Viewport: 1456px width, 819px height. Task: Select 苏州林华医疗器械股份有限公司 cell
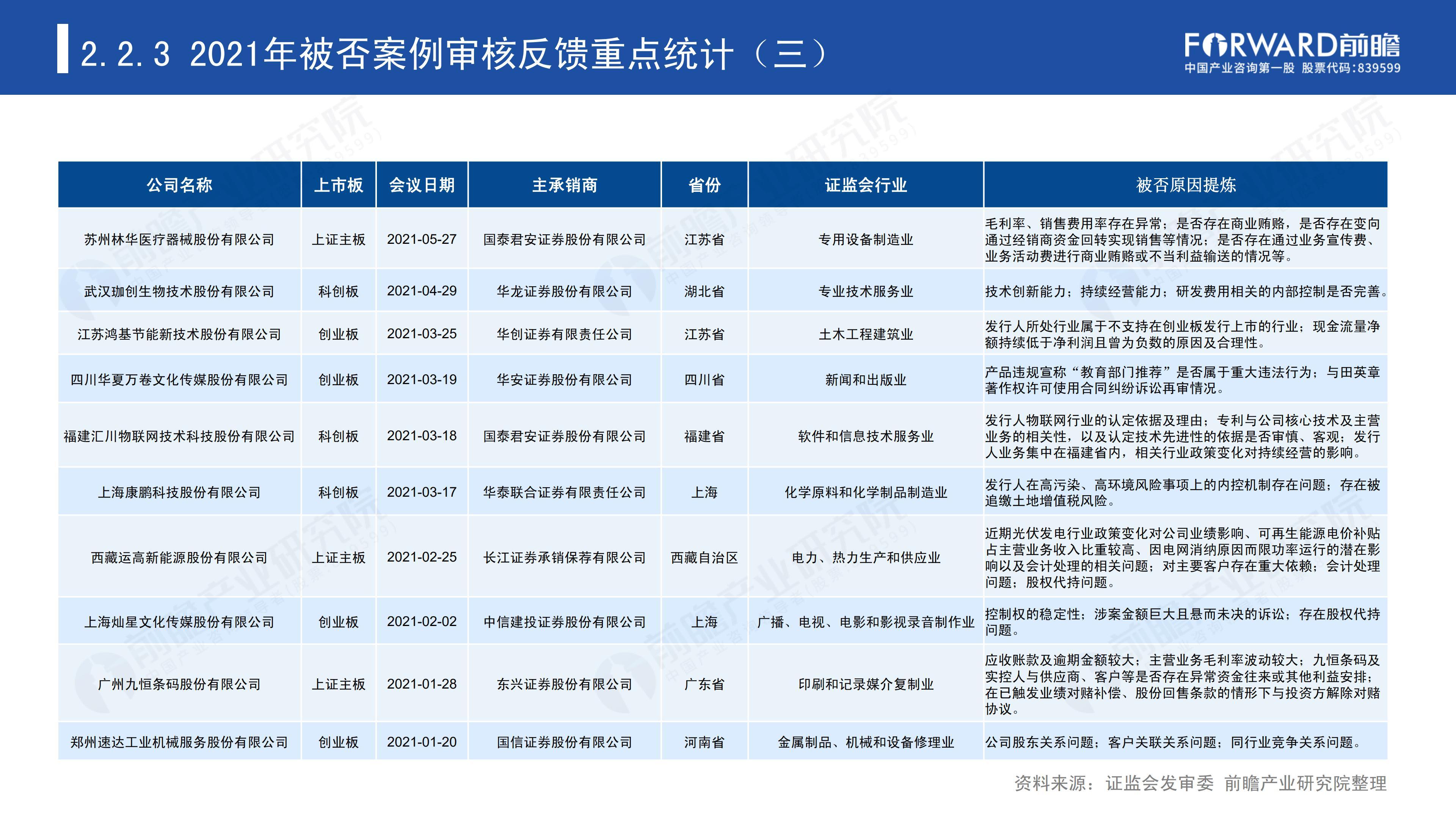179,240
